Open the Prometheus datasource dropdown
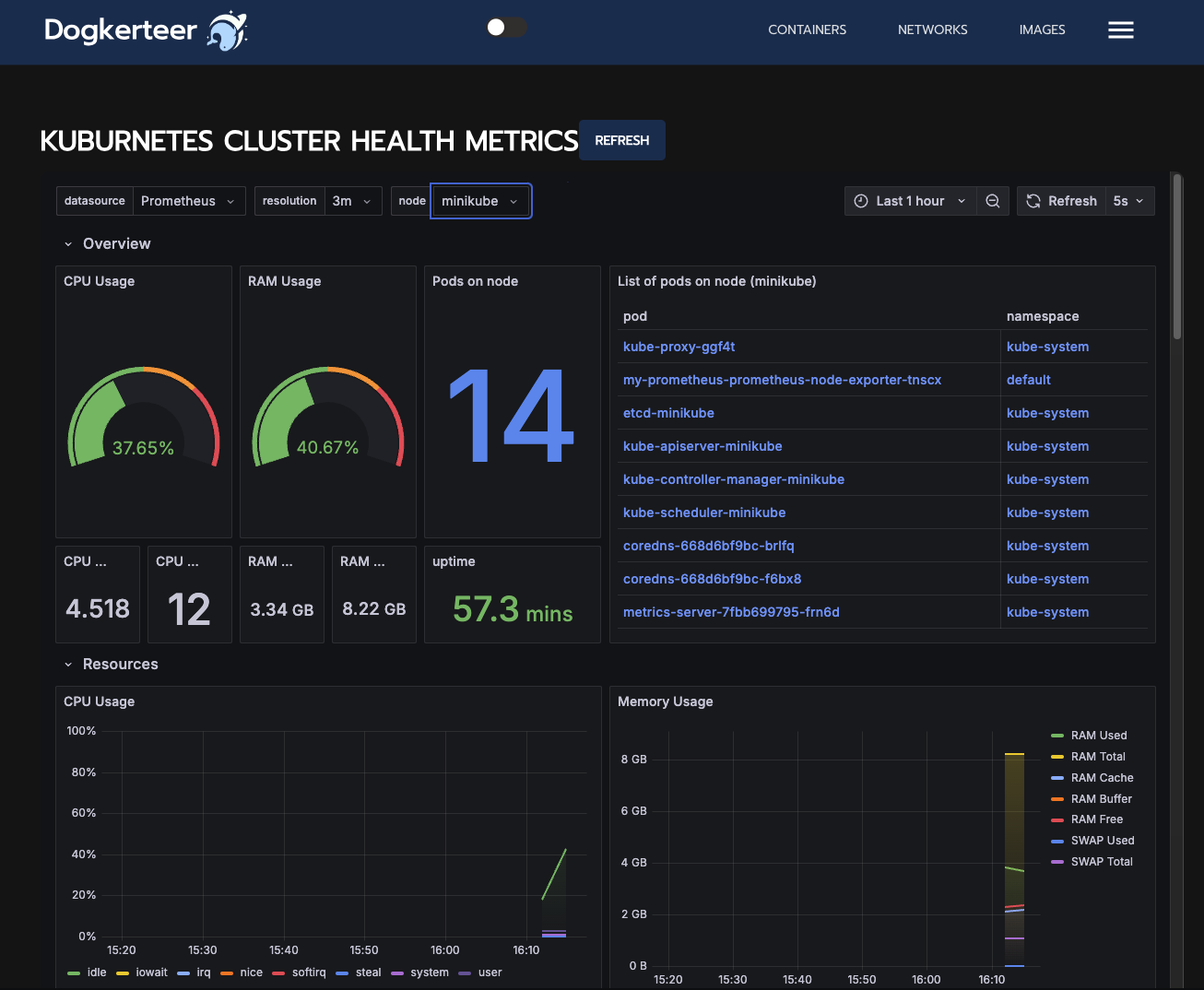Viewport: 1204px width, 990px height. point(189,200)
